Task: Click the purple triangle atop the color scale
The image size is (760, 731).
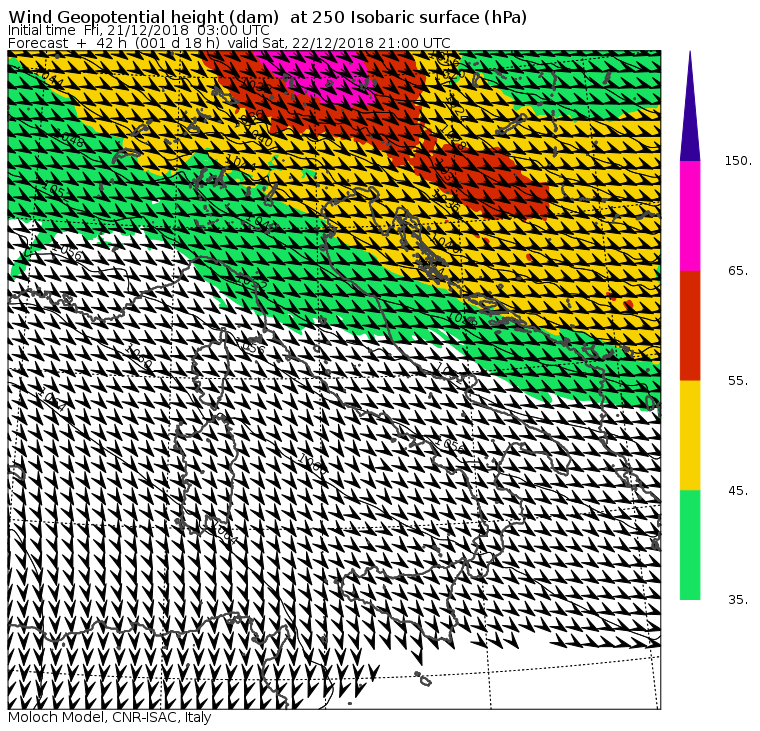Action: (690, 106)
